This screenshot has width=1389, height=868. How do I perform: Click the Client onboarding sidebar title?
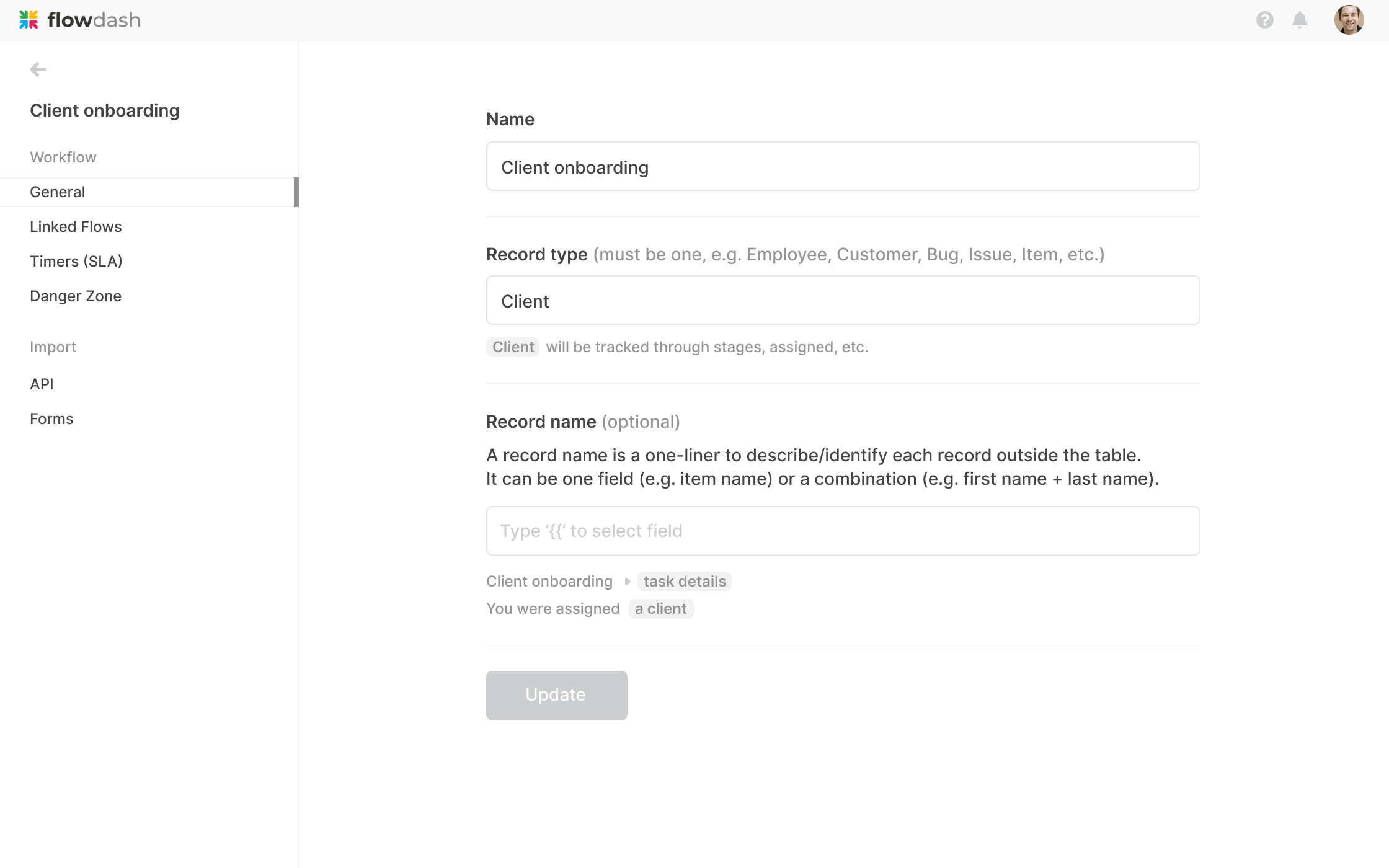click(x=105, y=110)
